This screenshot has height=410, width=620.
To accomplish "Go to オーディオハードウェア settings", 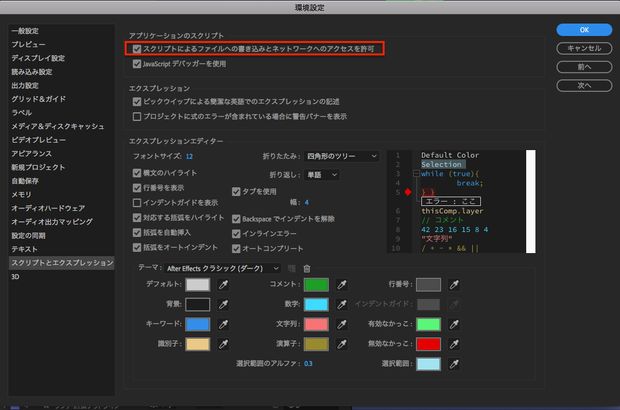I will [x=48, y=208].
